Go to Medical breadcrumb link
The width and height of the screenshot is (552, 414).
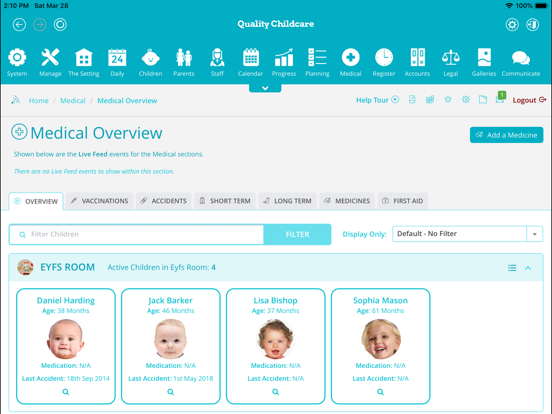point(73,101)
